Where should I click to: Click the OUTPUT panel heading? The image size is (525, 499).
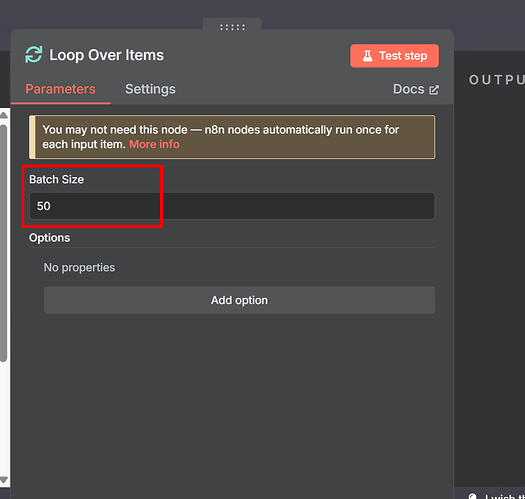tap(497, 80)
